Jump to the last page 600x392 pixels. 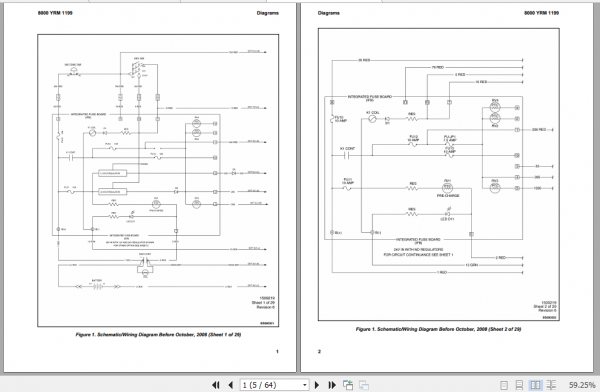click(x=332, y=385)
